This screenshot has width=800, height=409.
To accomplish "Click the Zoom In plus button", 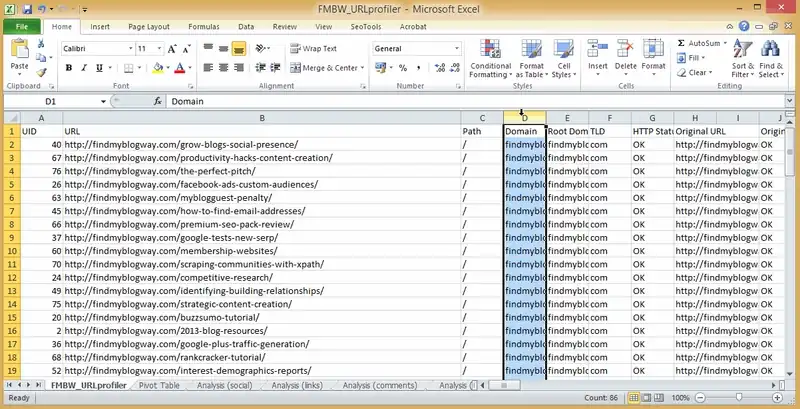I will coord(778,398).
